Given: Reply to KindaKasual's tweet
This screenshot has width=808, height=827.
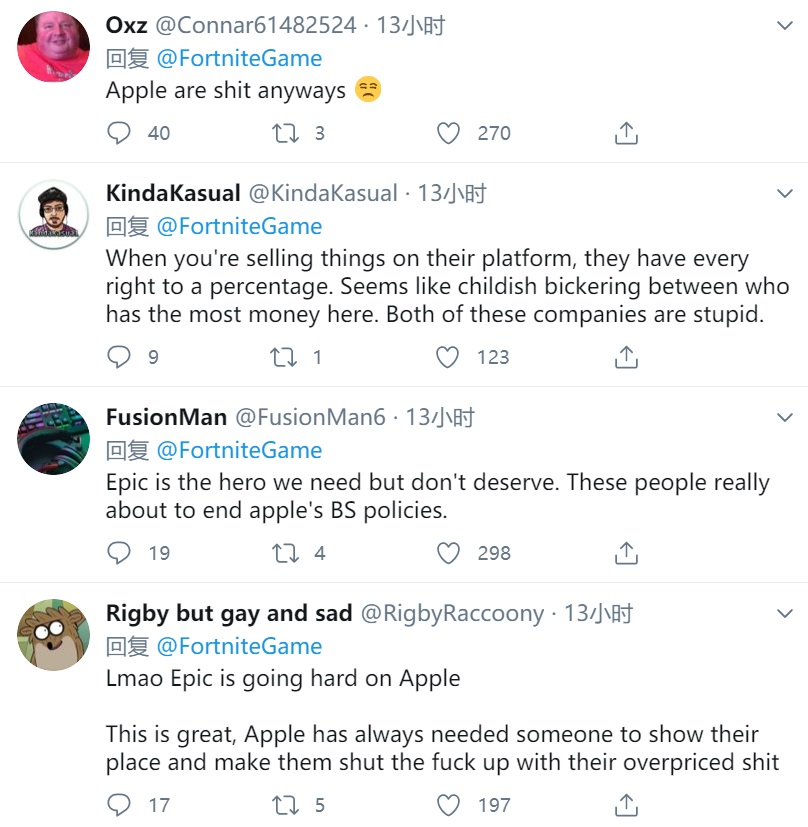Looking at the screenshot, I should click(x=119, y=357).
